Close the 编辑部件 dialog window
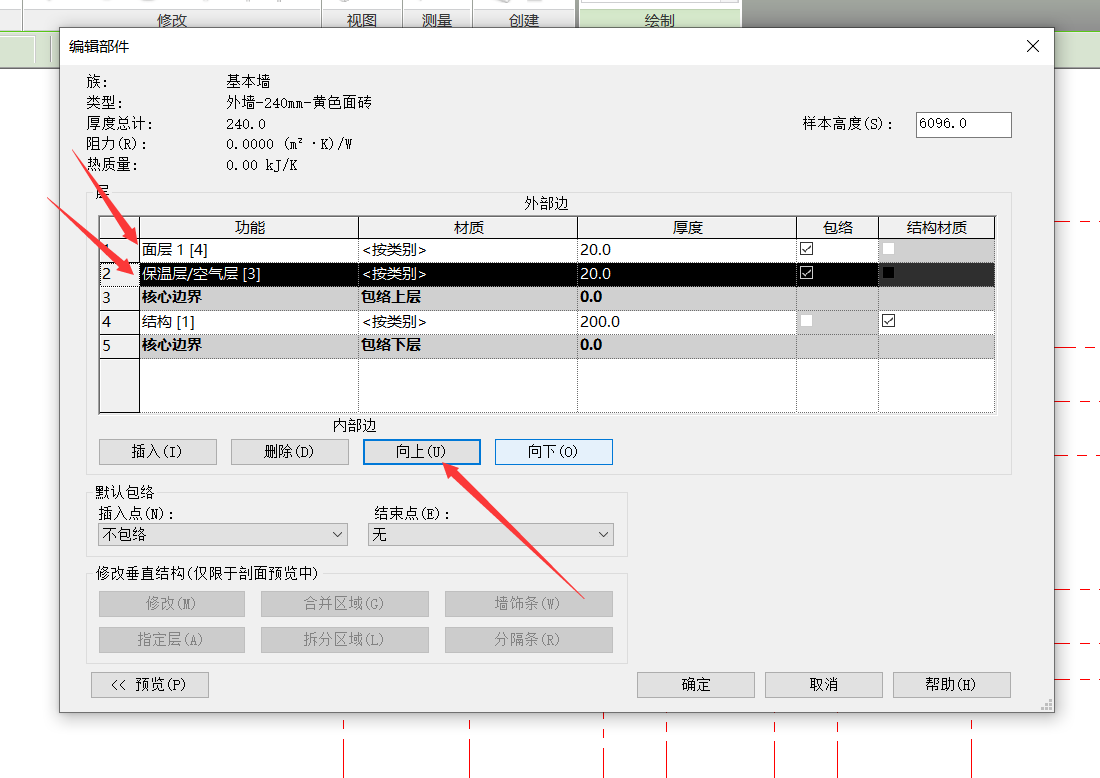 coord(1033,46)
